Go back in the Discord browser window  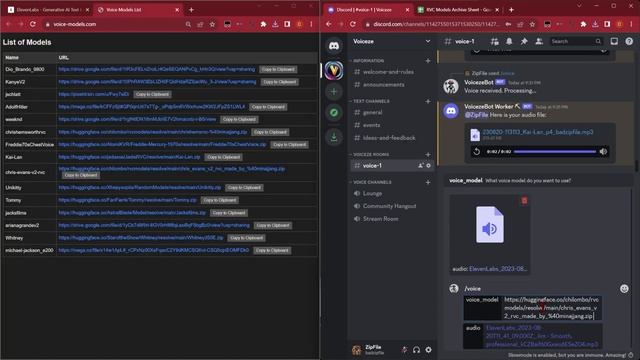tap(329, 24)
